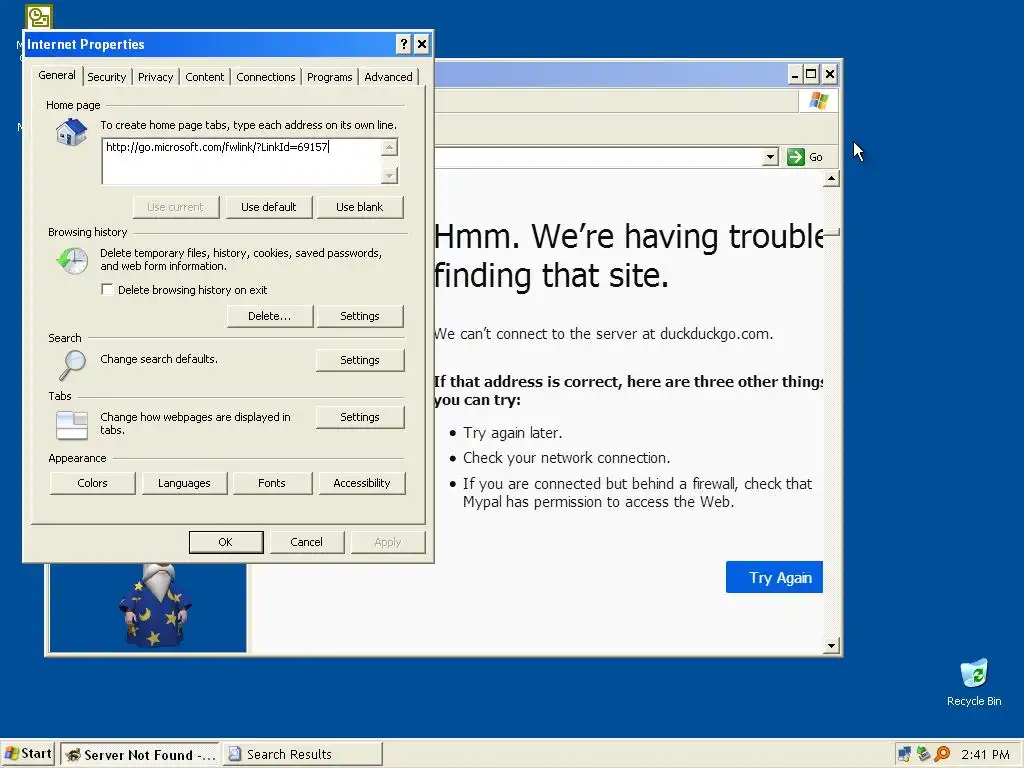
Task: Open Browsing history Settings
Action: 360,316
